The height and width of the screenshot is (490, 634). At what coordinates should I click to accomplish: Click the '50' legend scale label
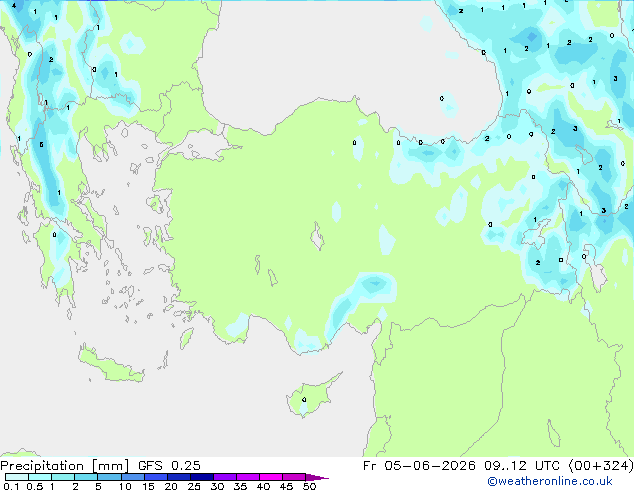point(309,486)
